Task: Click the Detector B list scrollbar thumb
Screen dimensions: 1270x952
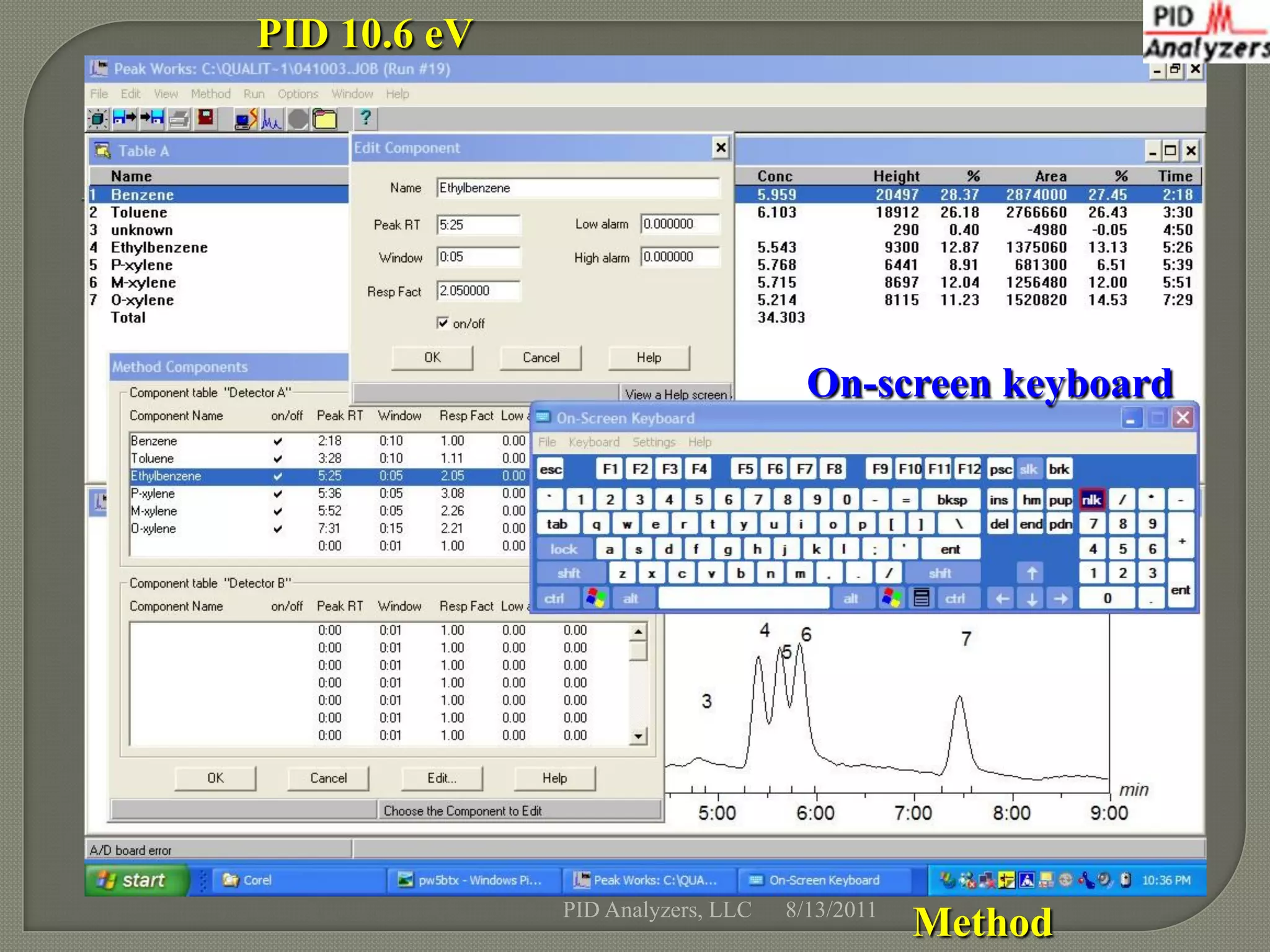Action: pyautogui.click(x=638, y=651)
